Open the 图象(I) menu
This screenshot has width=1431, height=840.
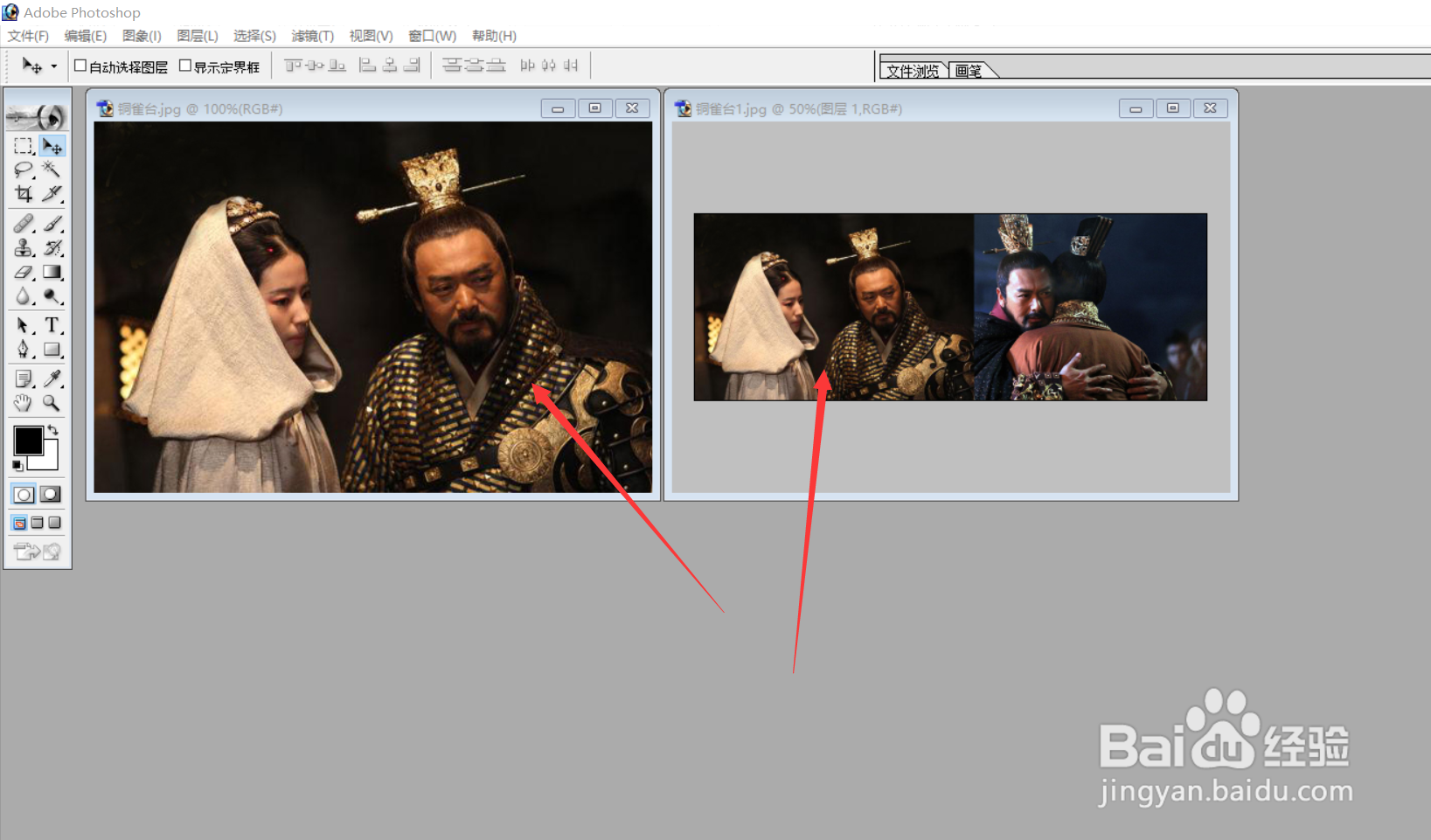(142, 36)
